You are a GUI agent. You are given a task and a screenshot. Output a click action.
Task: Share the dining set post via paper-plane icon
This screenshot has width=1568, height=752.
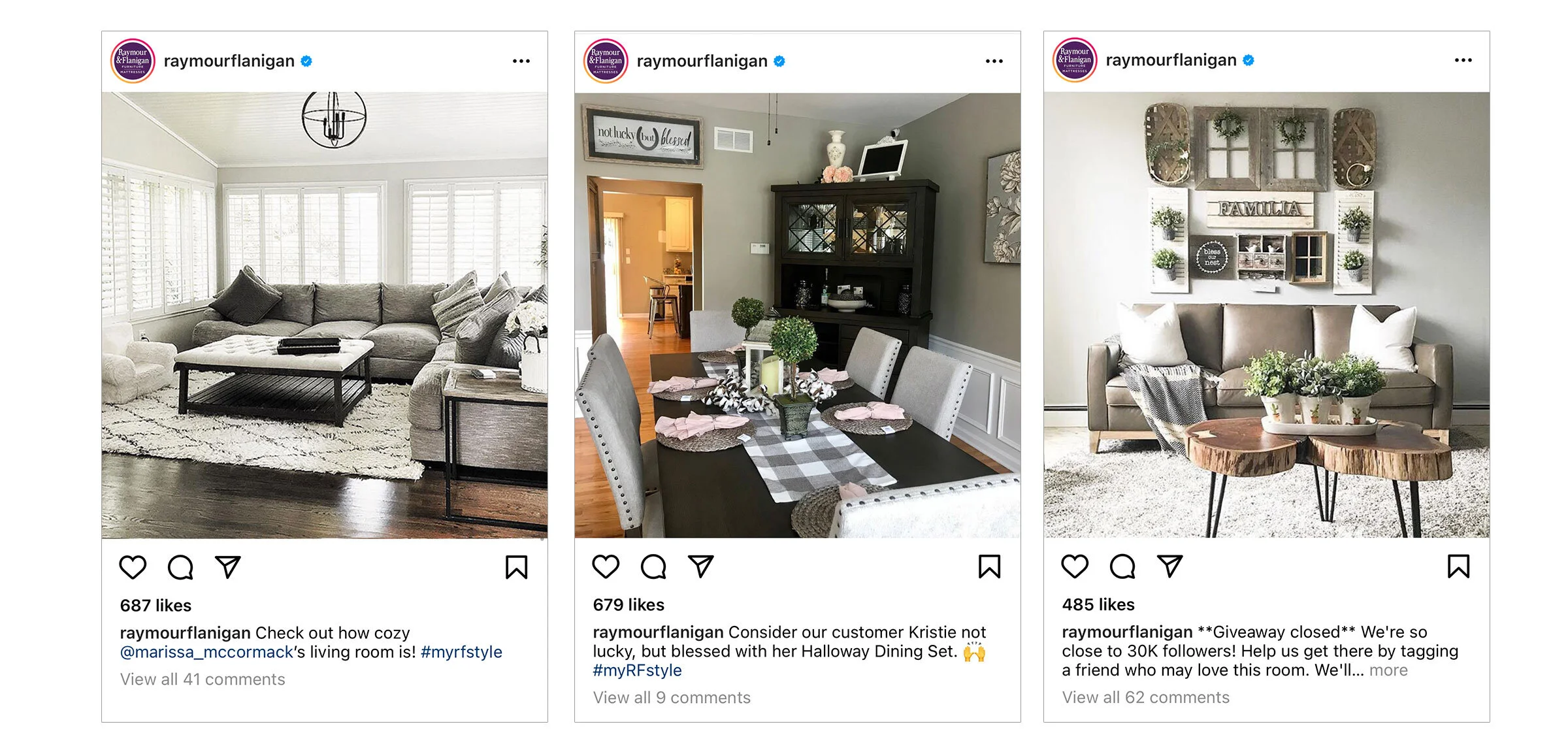[x=701, y=566]
